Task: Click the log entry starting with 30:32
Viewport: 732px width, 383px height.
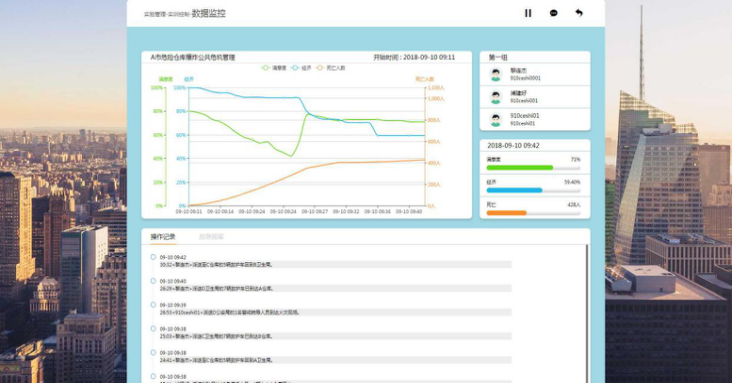Action: [335, 265]
